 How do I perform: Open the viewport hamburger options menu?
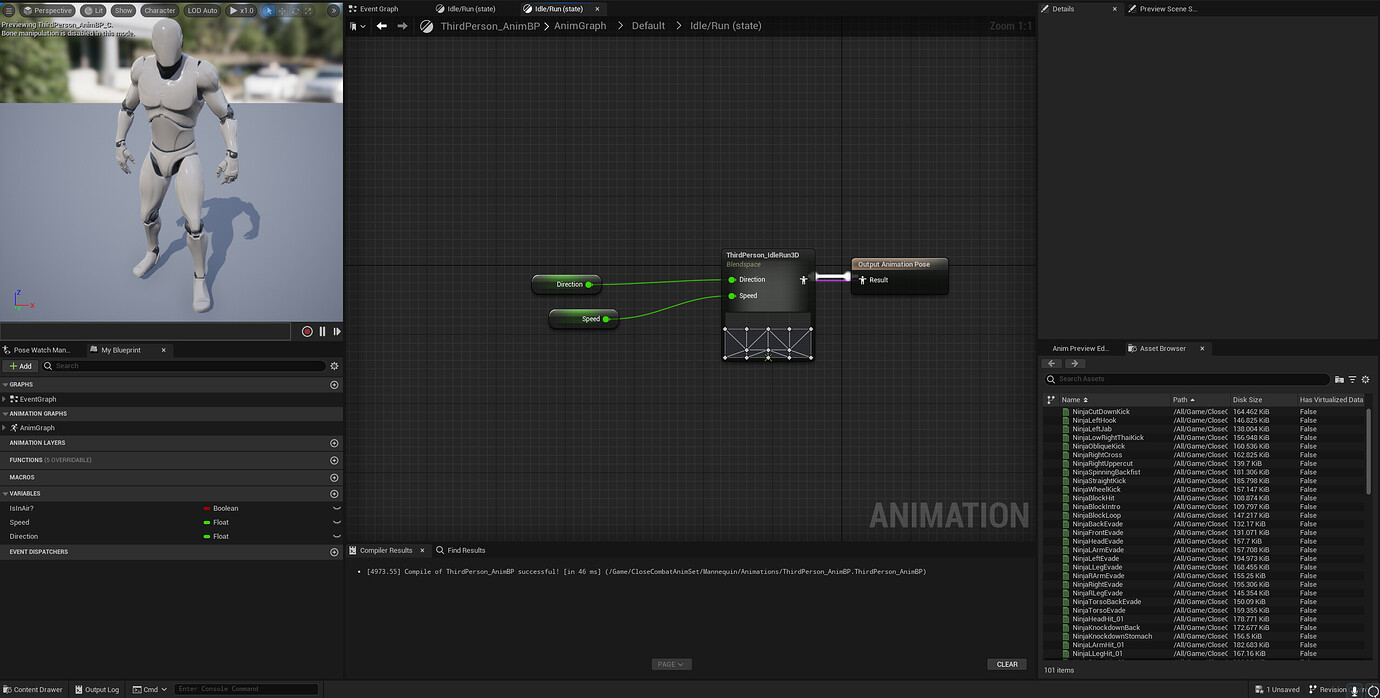(x=9, y=10)
